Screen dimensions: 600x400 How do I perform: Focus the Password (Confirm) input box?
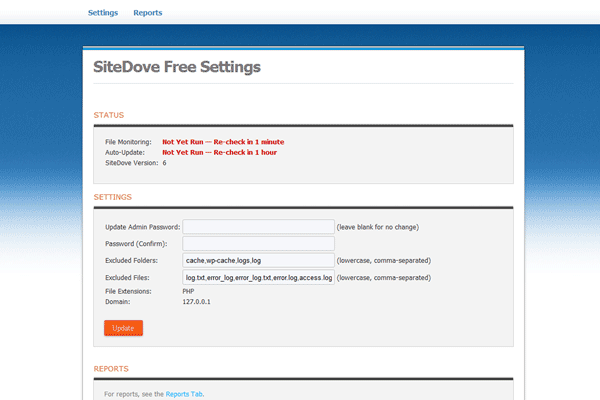[x=258, y=243]
